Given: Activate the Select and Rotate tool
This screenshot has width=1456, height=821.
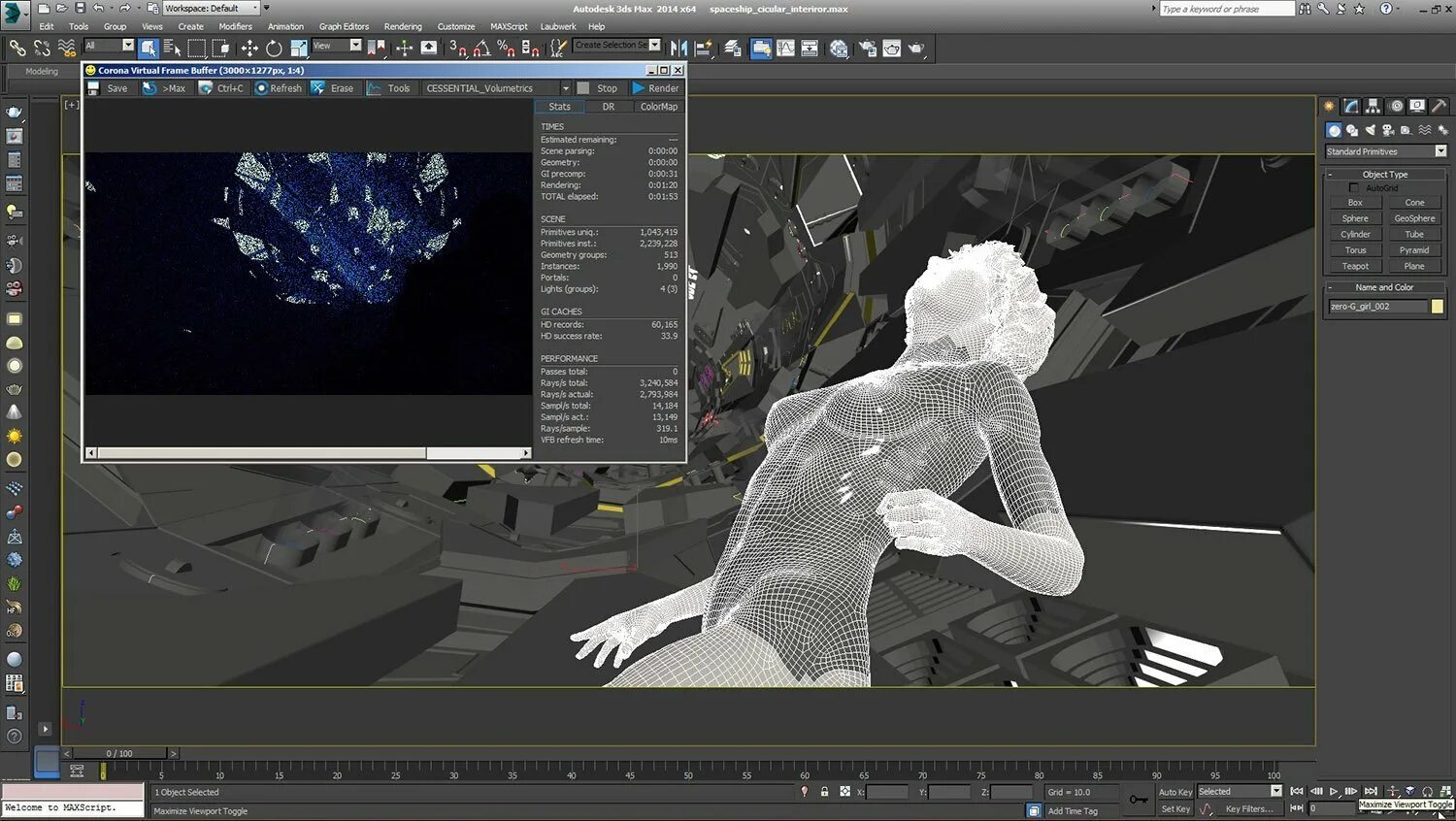Looking at the screenshot, I should click(x=274, y=48).
